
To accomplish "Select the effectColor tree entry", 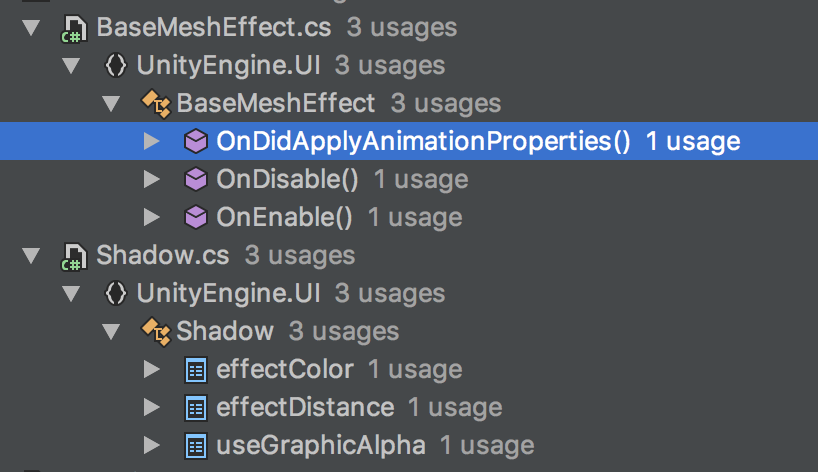I will coord(409,369).
